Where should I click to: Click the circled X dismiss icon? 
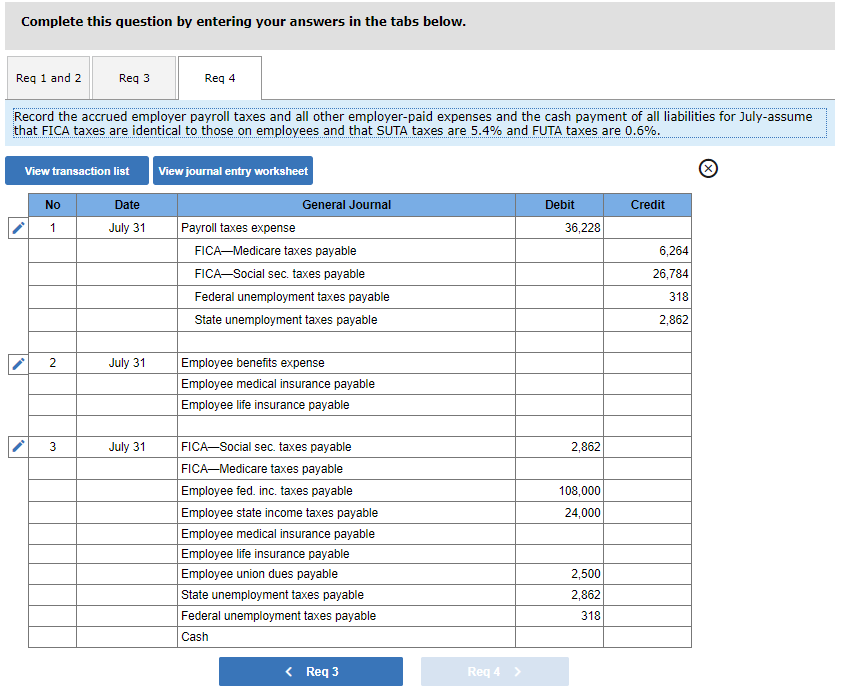[x=708, y=169]
